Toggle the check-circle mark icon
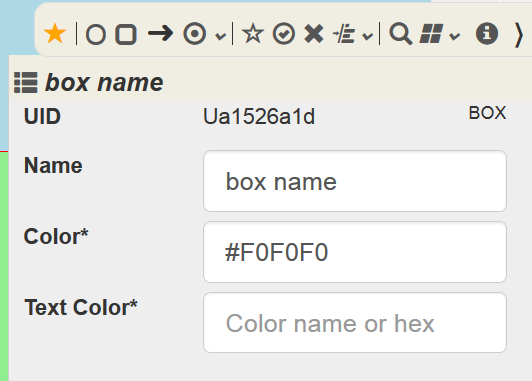Screen dimensions: 532x381 pos(284,34)
